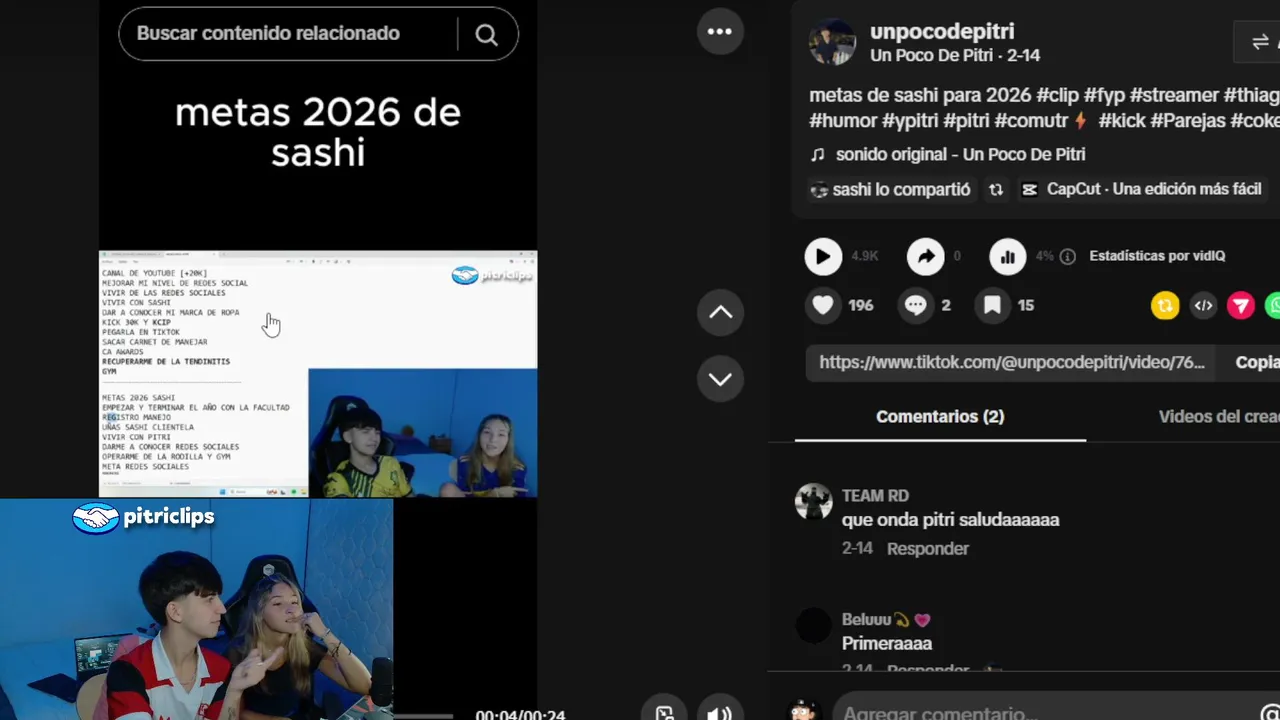Open the three-dots more options menu
The width and height of the screenshot is (1280, 720).
[720, 32]
